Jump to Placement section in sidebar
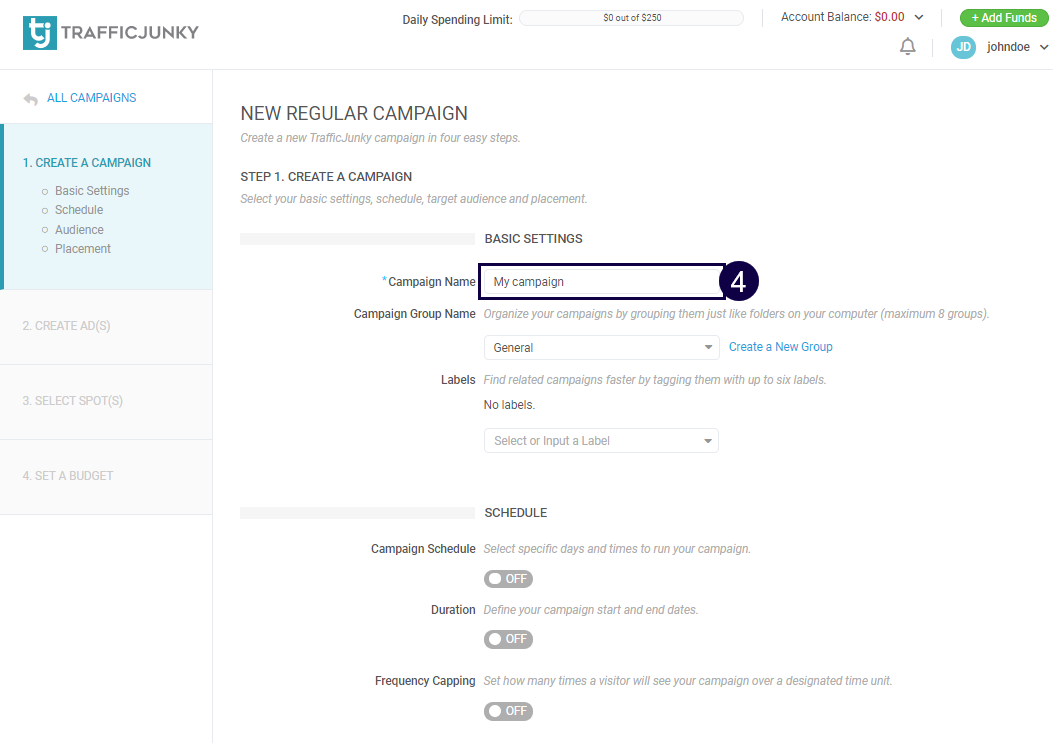1053x743 pixels. pos(83,249)
